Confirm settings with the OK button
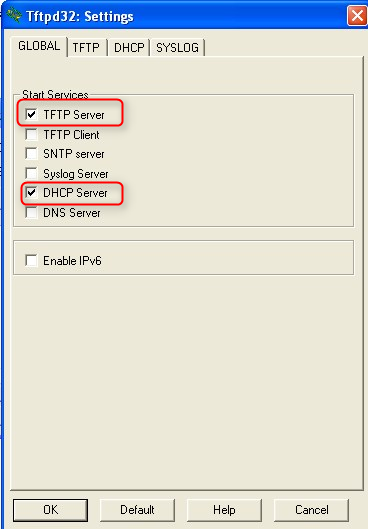The width and height of the screenshot is (368, 529). (51, 510)
